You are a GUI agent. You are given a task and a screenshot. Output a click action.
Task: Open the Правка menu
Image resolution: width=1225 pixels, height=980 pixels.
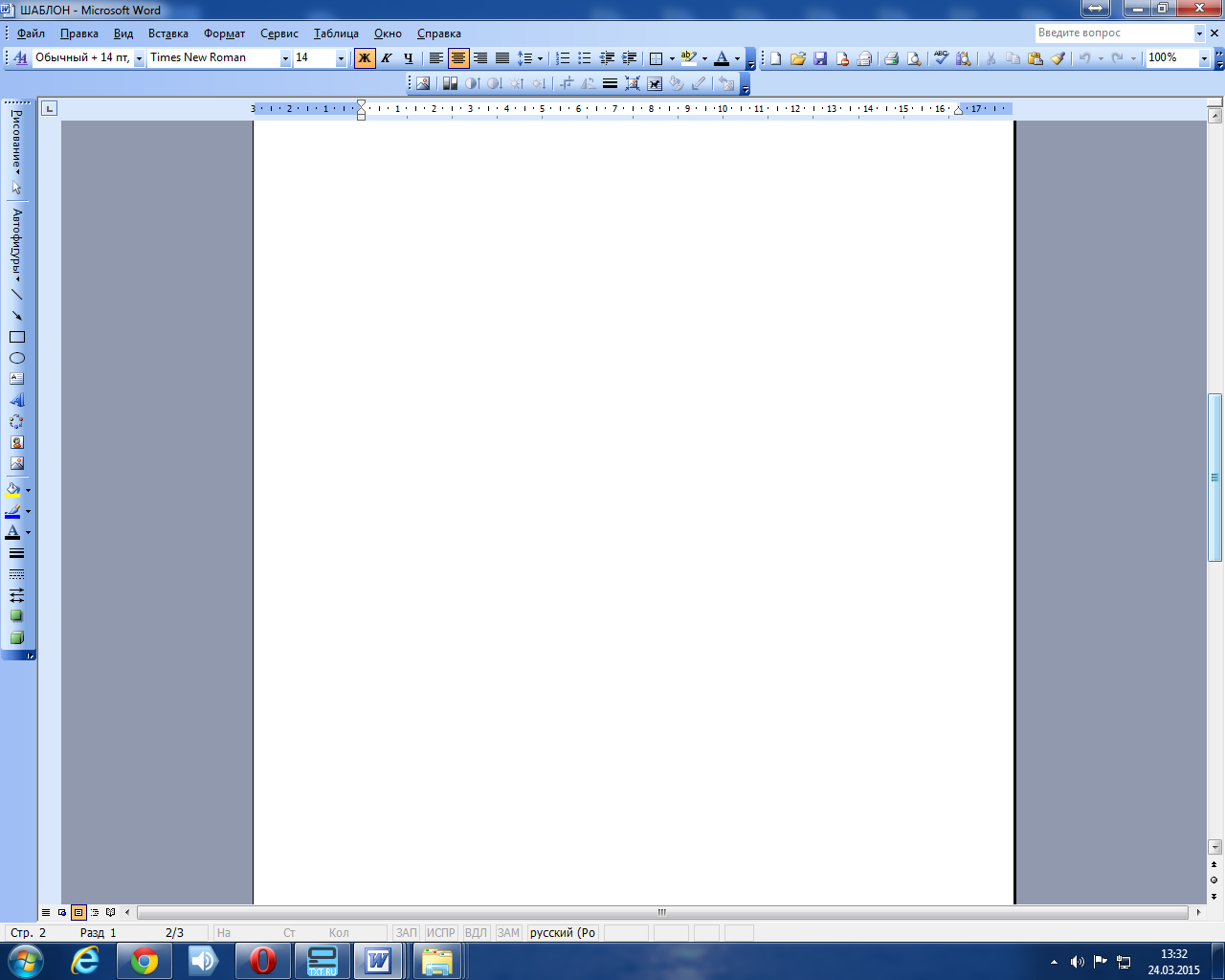(79, 33)
